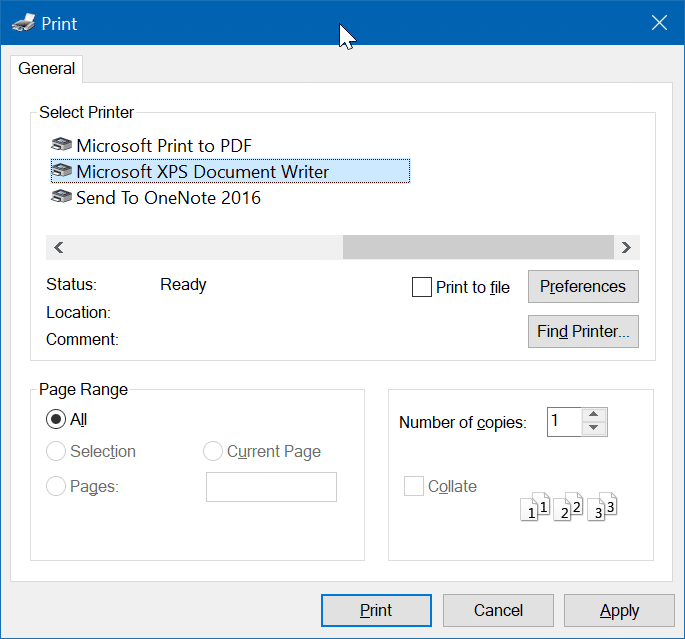Click the printer icon in the title bar
Viewport: 685px width, 639px height.
(24, 23)
